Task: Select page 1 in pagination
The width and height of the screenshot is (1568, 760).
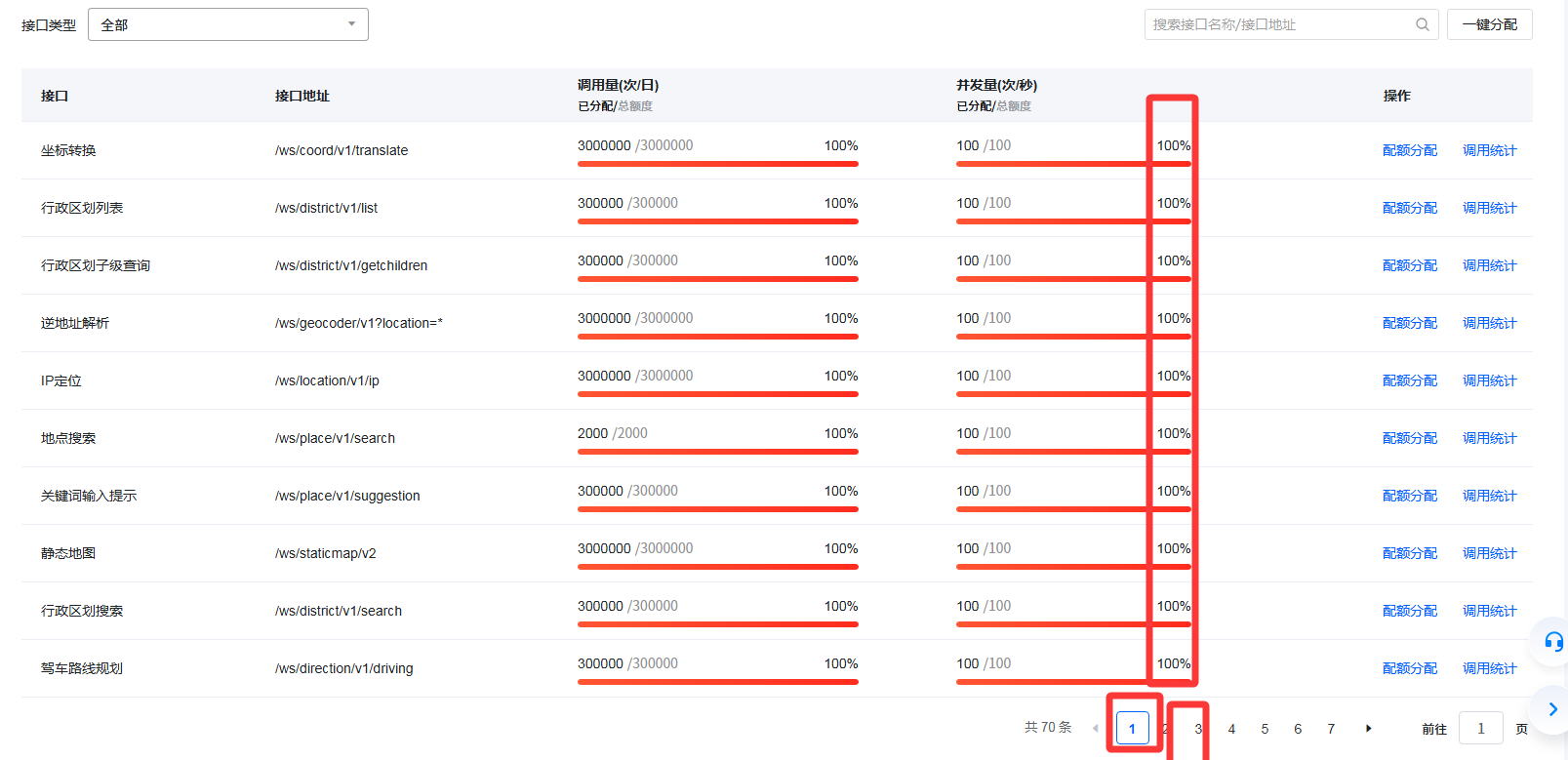Action: click(x=1132, y=729)
